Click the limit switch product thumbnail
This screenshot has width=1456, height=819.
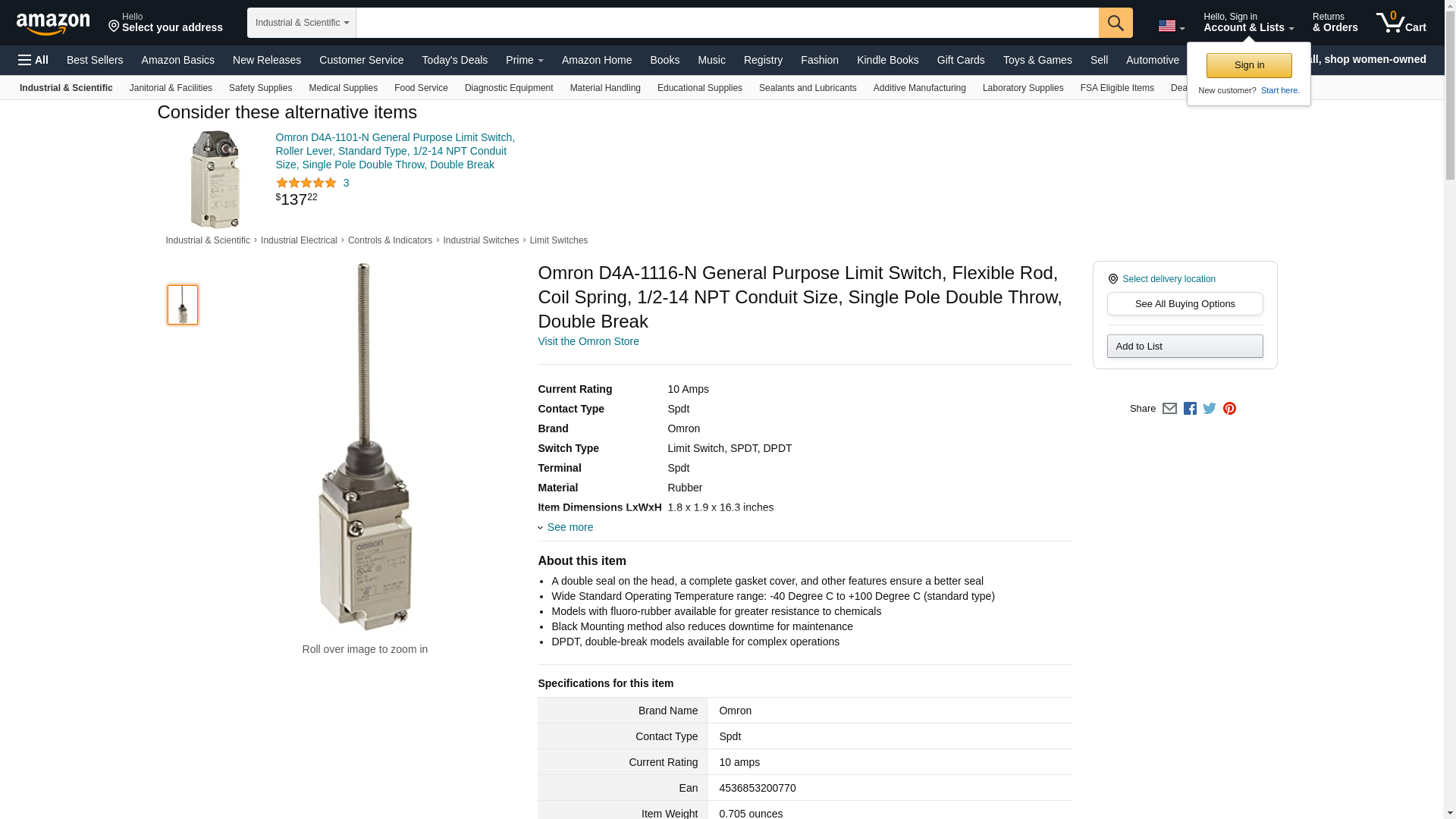point(183,305)
